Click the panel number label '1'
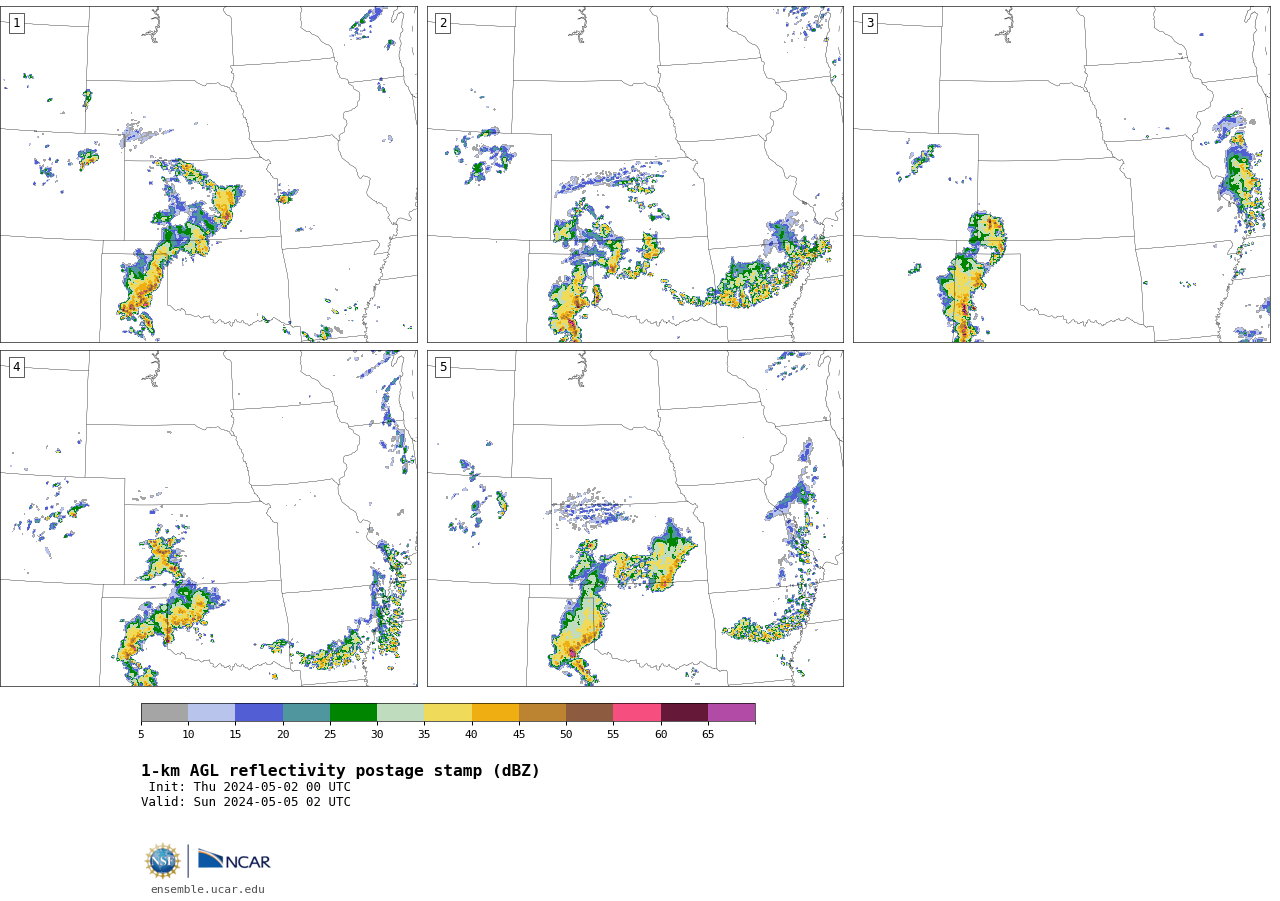This screenshot has width=1280, height=901. [x=17, y=23]
